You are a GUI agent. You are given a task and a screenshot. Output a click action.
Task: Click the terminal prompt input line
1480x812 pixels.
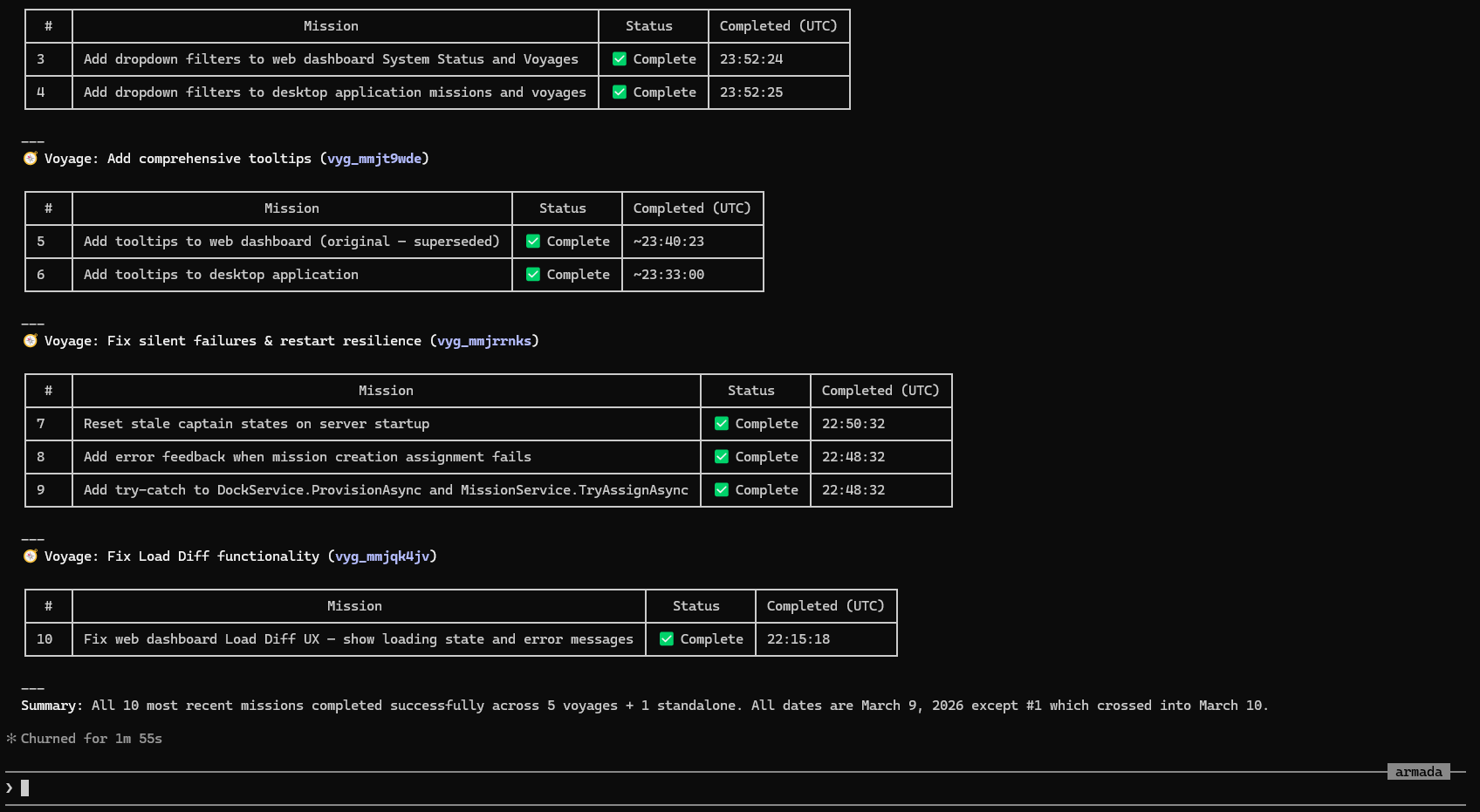click(26, 788)
